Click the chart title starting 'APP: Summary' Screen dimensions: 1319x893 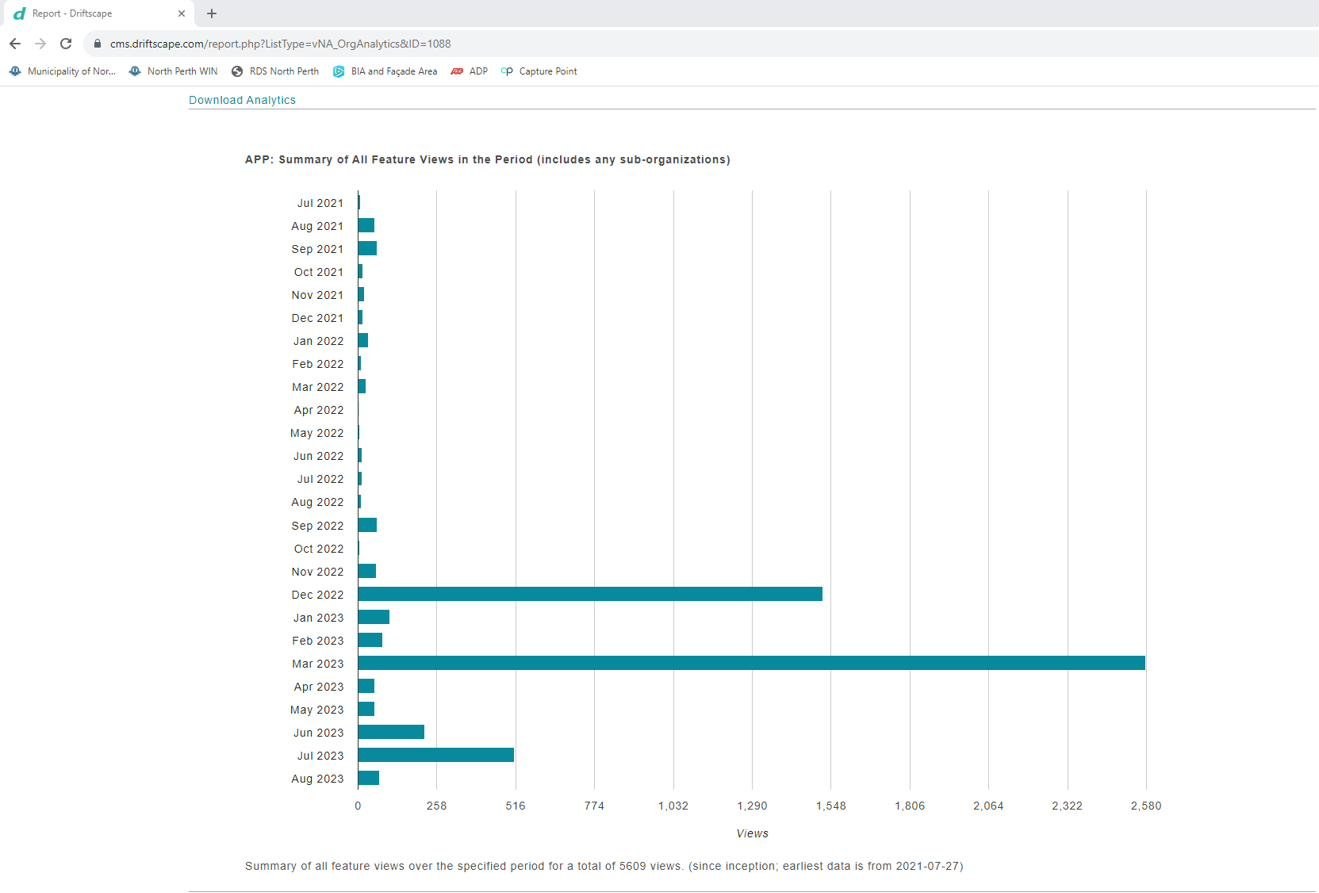click(488, 160)
